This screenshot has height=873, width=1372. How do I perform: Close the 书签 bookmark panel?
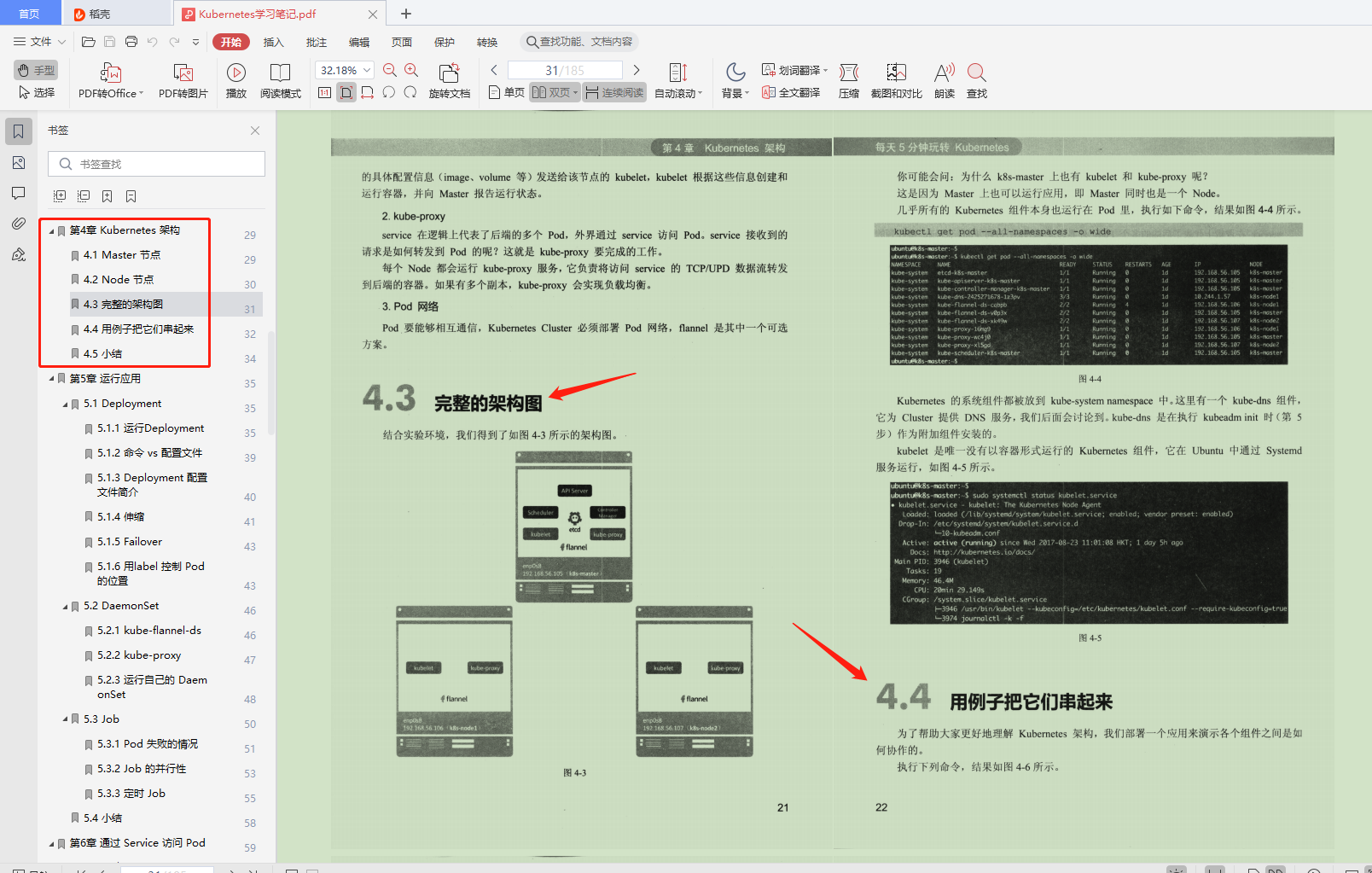click(x=255, y=131)
